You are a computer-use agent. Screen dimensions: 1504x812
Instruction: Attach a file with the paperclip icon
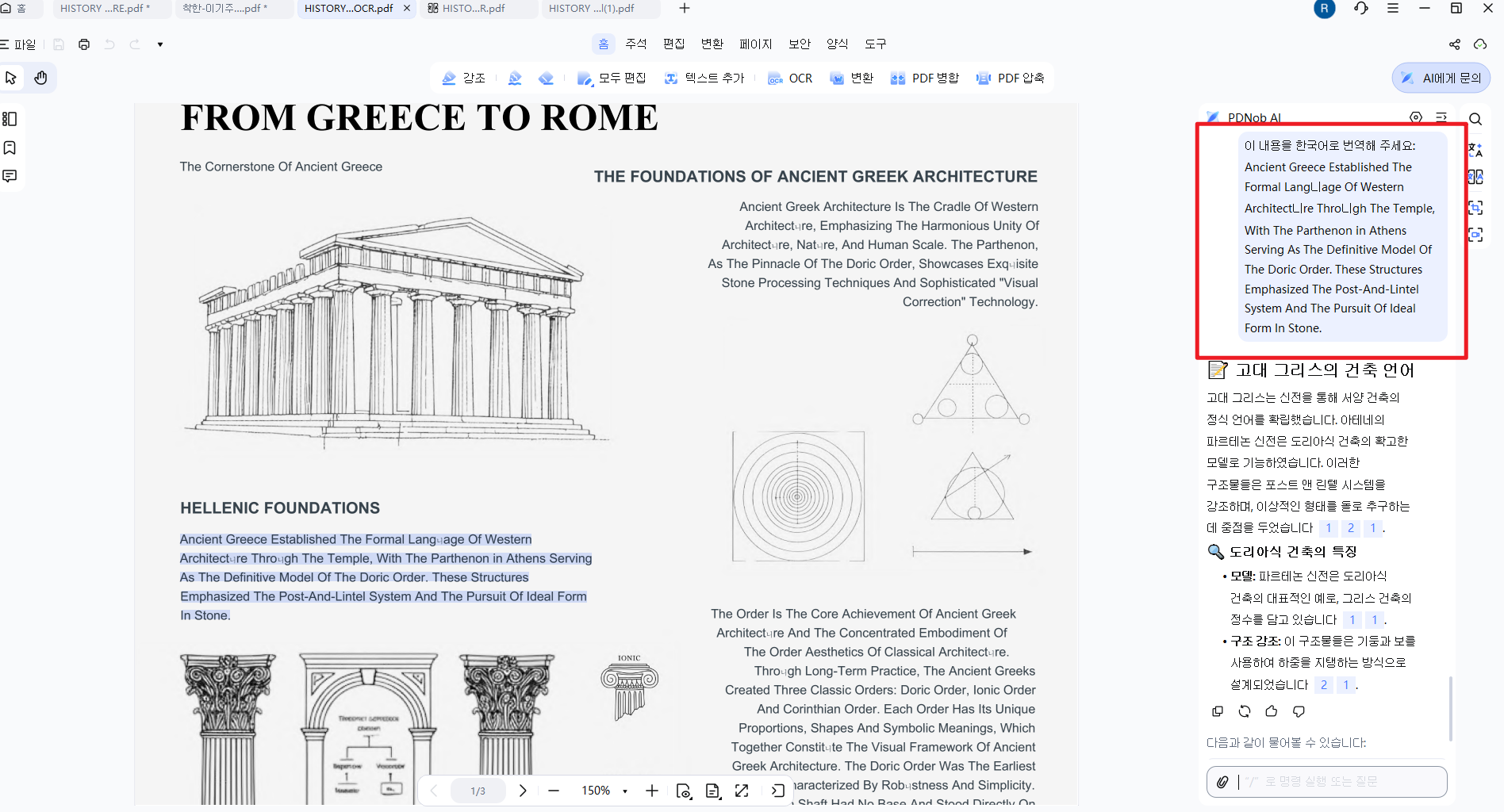[1222, 782]
